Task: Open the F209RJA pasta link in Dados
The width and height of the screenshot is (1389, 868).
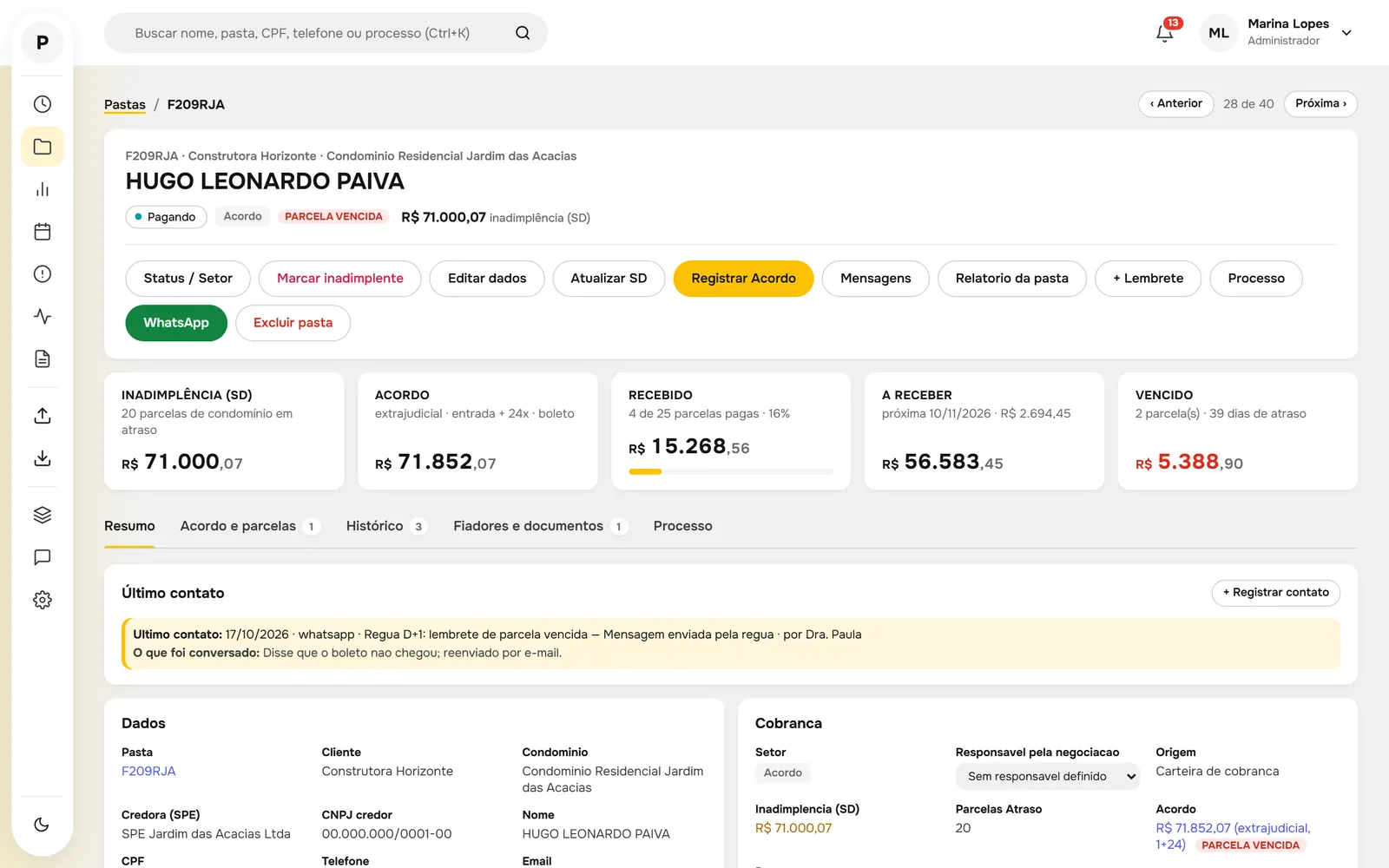Action: click(x=148, y=771)
